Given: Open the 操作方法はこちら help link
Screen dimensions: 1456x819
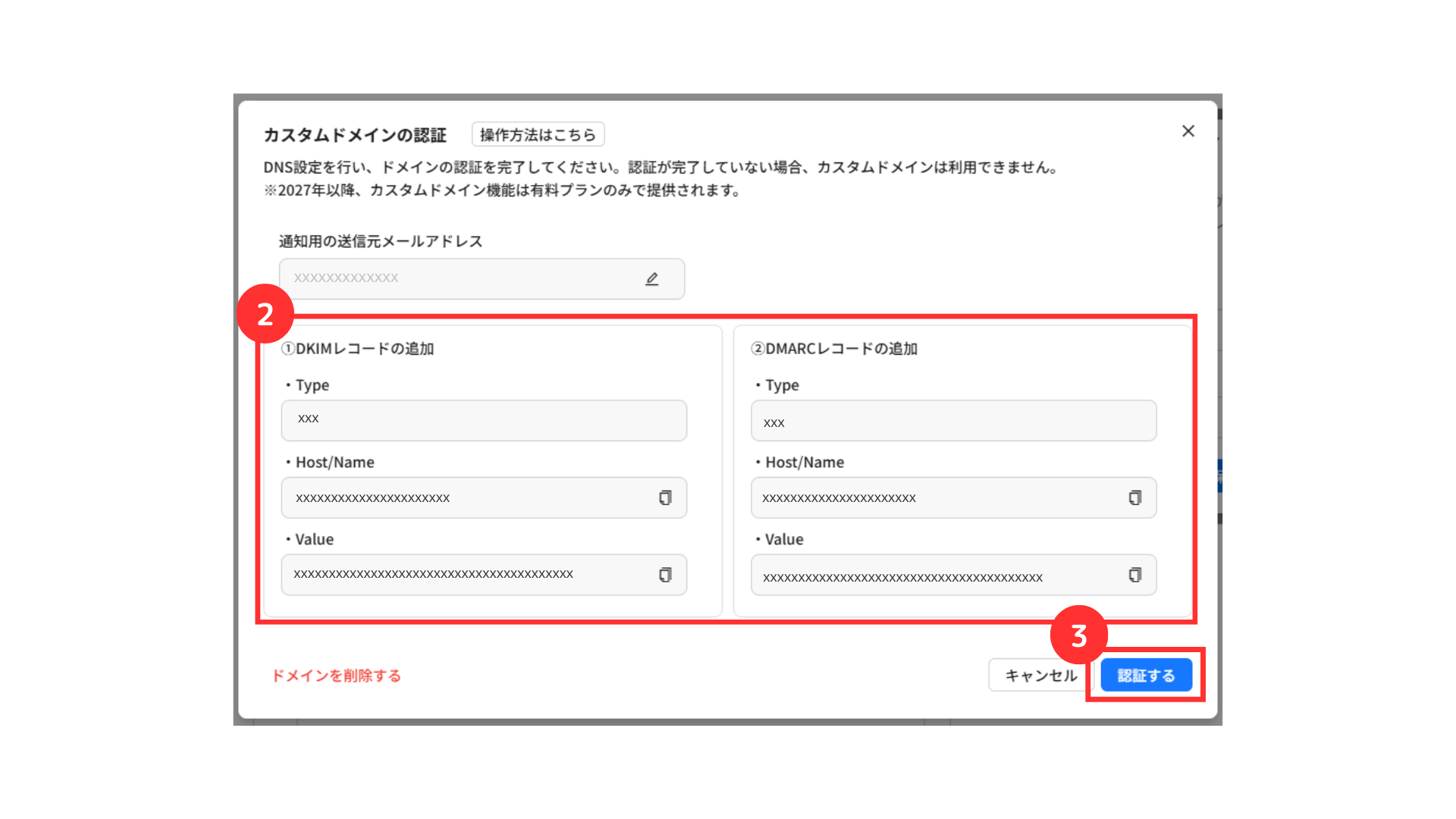Looking at the screenshot, I should coord(538,135).
